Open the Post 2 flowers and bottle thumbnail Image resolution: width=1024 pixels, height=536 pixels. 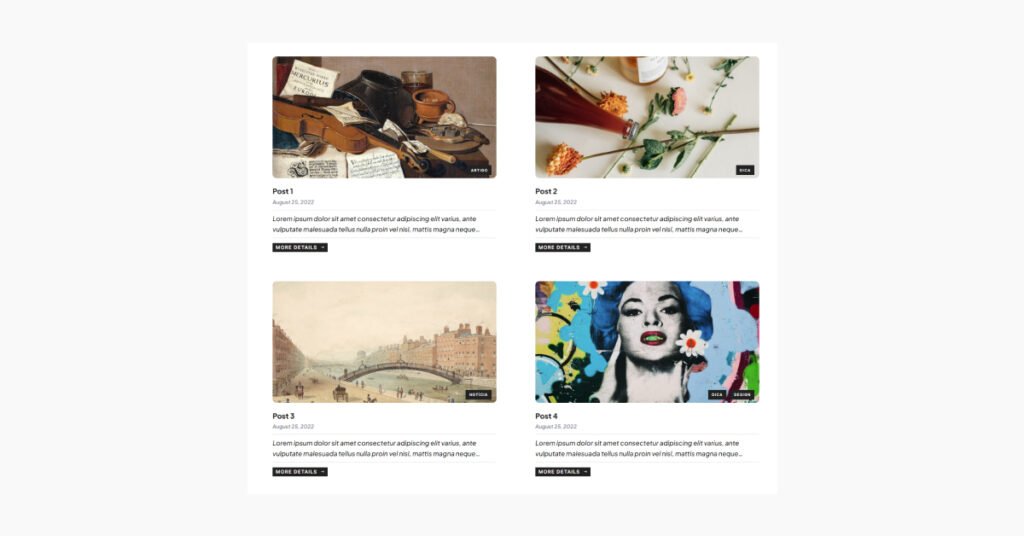pos(647,117)
